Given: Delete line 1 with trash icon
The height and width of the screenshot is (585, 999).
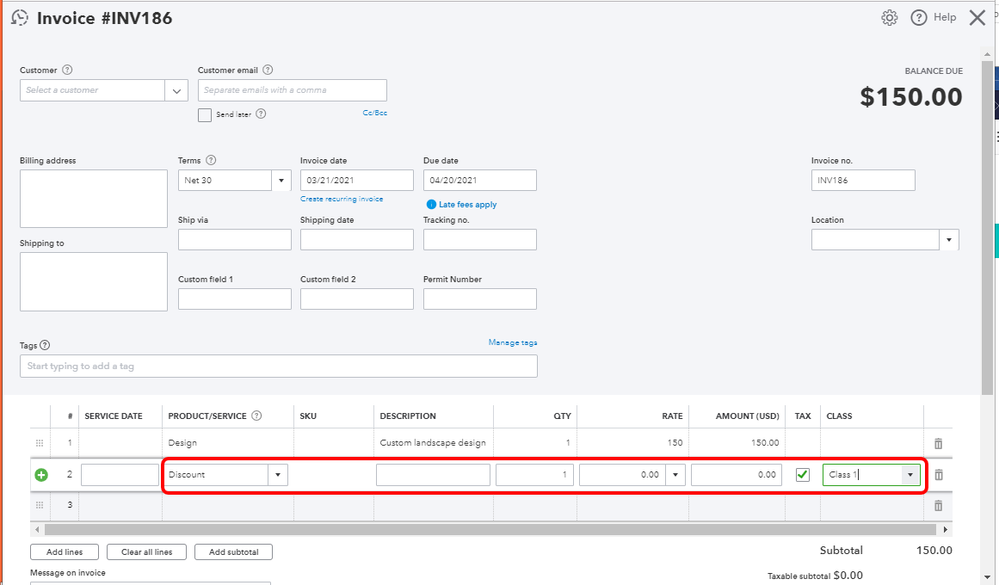Looking at the screenshot, I should coord(938,443).
